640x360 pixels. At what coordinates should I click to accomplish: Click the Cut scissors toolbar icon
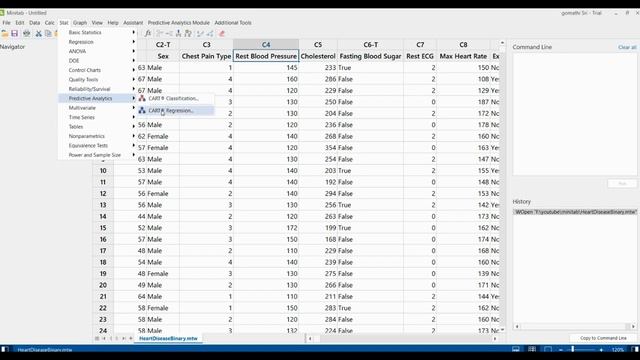coord(38,33)
